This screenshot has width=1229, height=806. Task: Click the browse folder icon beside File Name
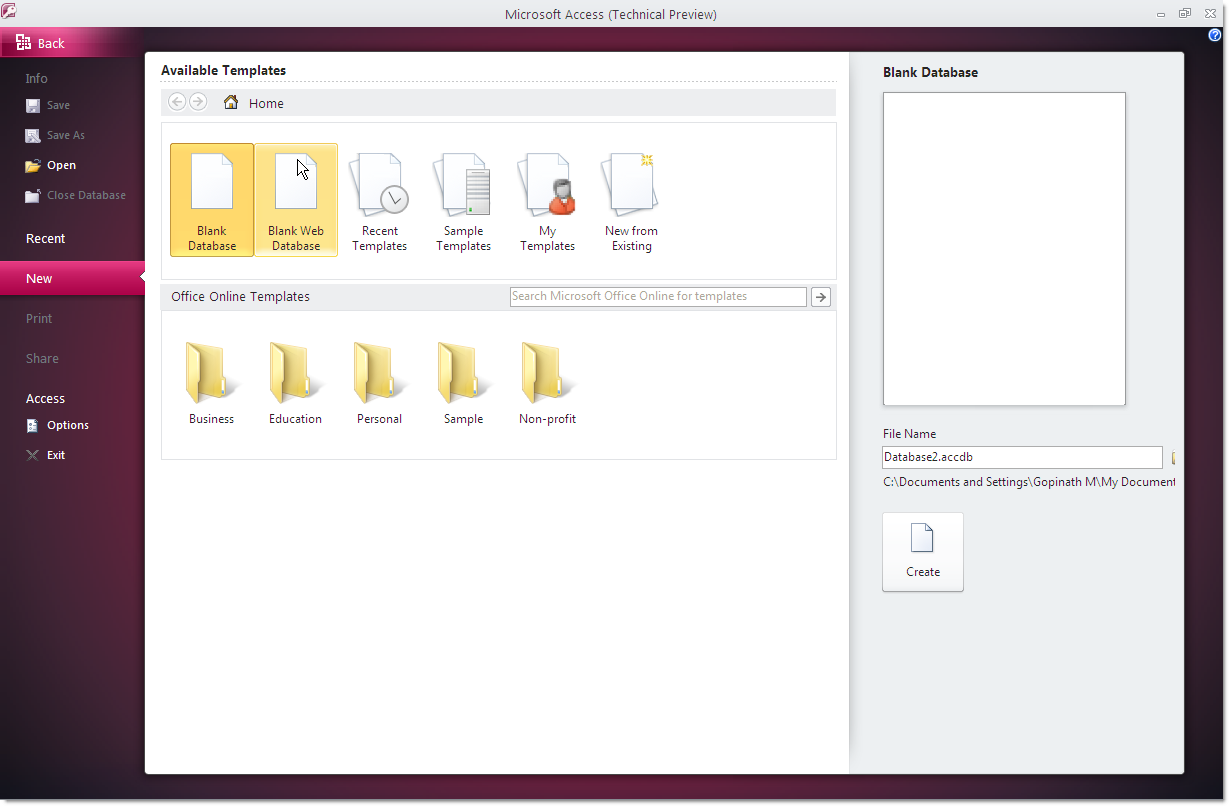pyautogui.click(x=1172, y=458)
